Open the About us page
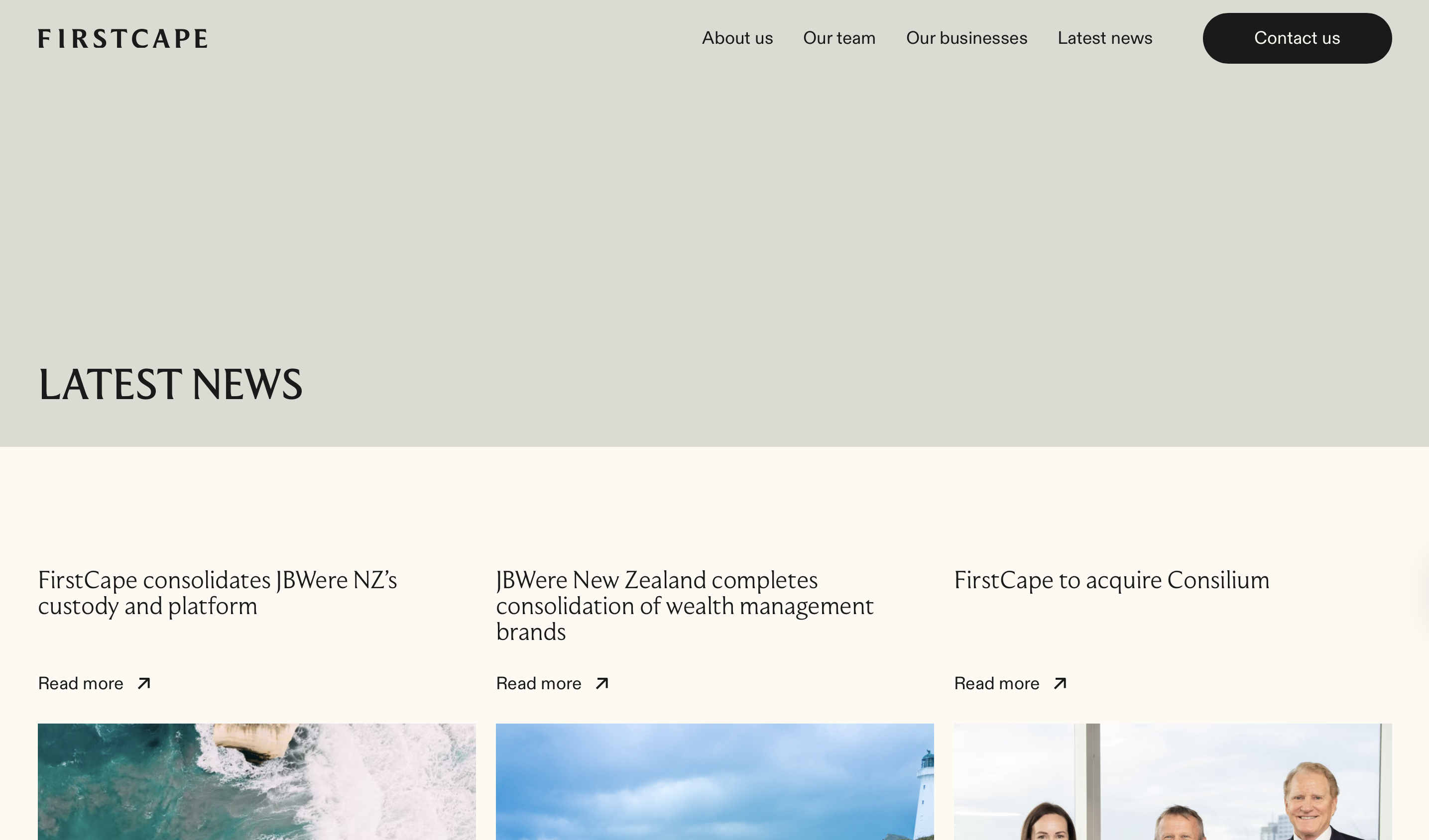This screenshot has width=1429, height=840. coord(737,38)
